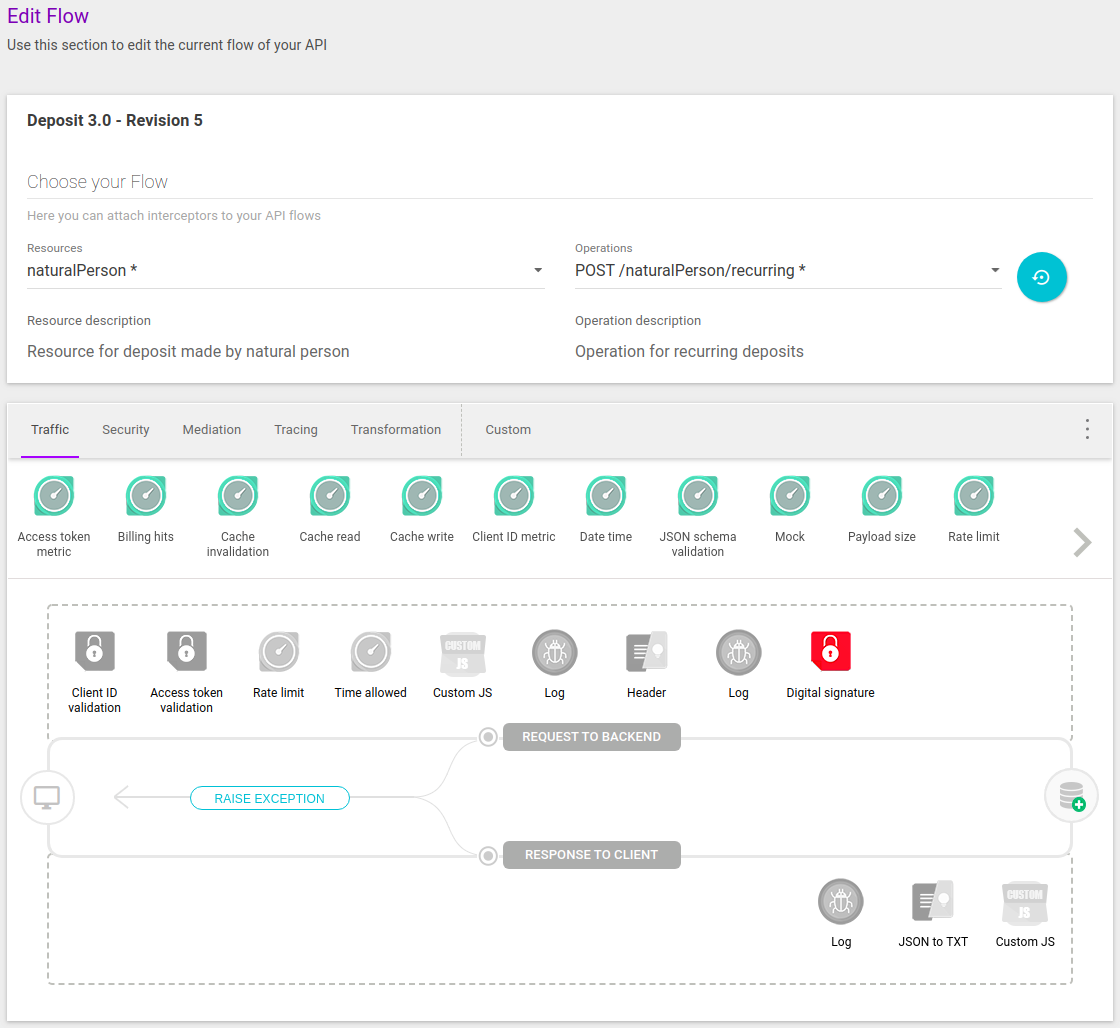Open the Resources dropdown
Image resolution: width=1120 pixels, height=1028 pixels.
click(285, 270)
